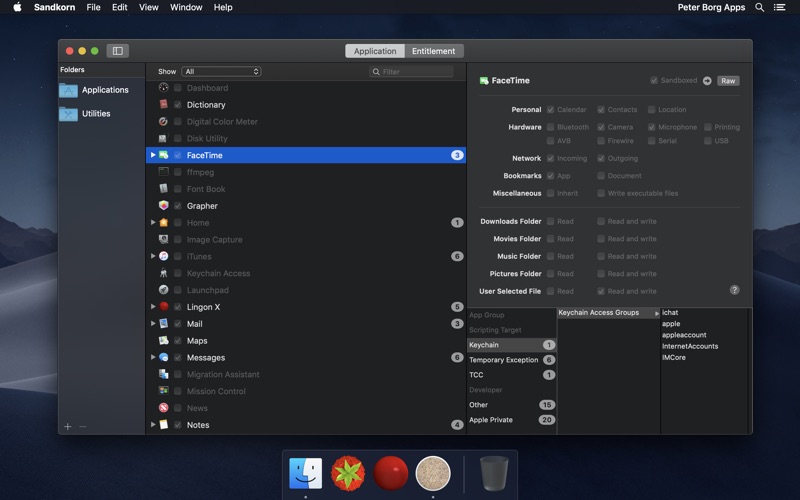This screenshot has height=500, width=800.
Task: Select the Apple Private category
Action: pyautogui.click(x=512, y=420)
